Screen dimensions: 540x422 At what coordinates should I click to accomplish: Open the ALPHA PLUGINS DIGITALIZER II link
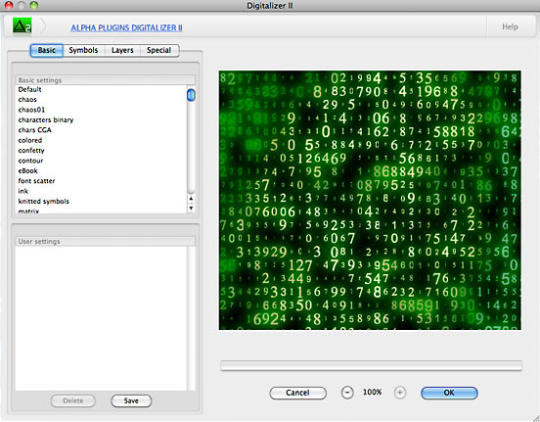click(x=126, y=28)
